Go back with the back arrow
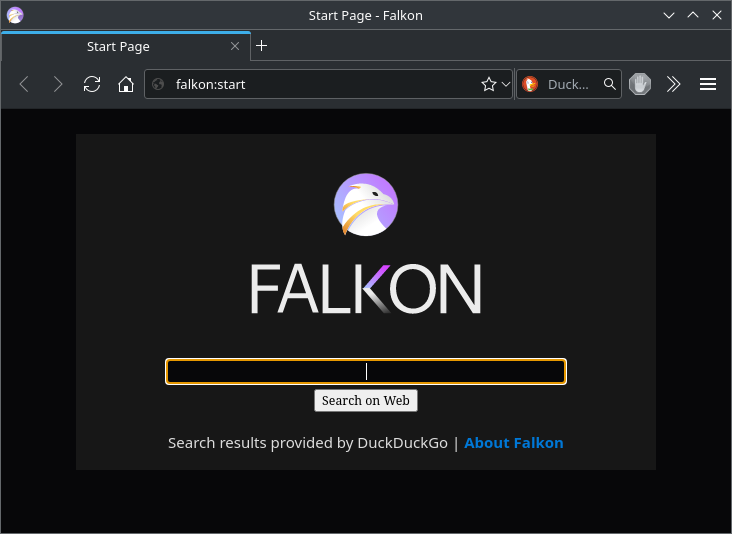This screenshot has width=732, height=534. point(24,84)
